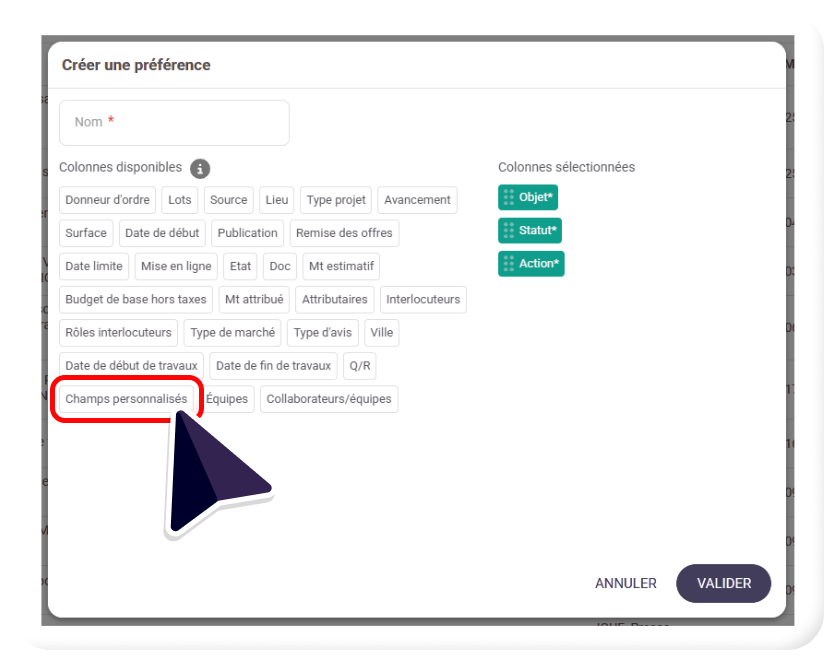Pick the Budget de base hors taxes chip
This screenshot has height=663, width=837.
(x=136, y=299)
